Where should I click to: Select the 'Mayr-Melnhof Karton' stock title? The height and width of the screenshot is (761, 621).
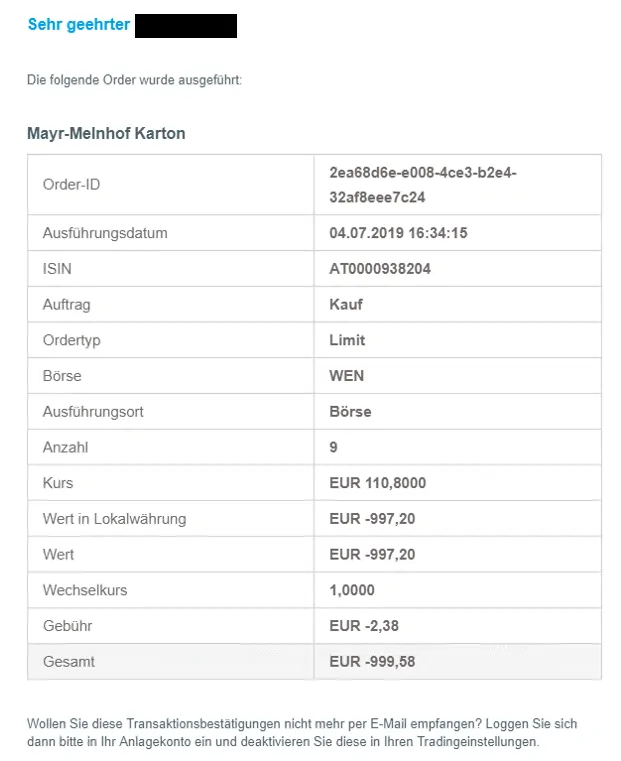tap(106, 133)
